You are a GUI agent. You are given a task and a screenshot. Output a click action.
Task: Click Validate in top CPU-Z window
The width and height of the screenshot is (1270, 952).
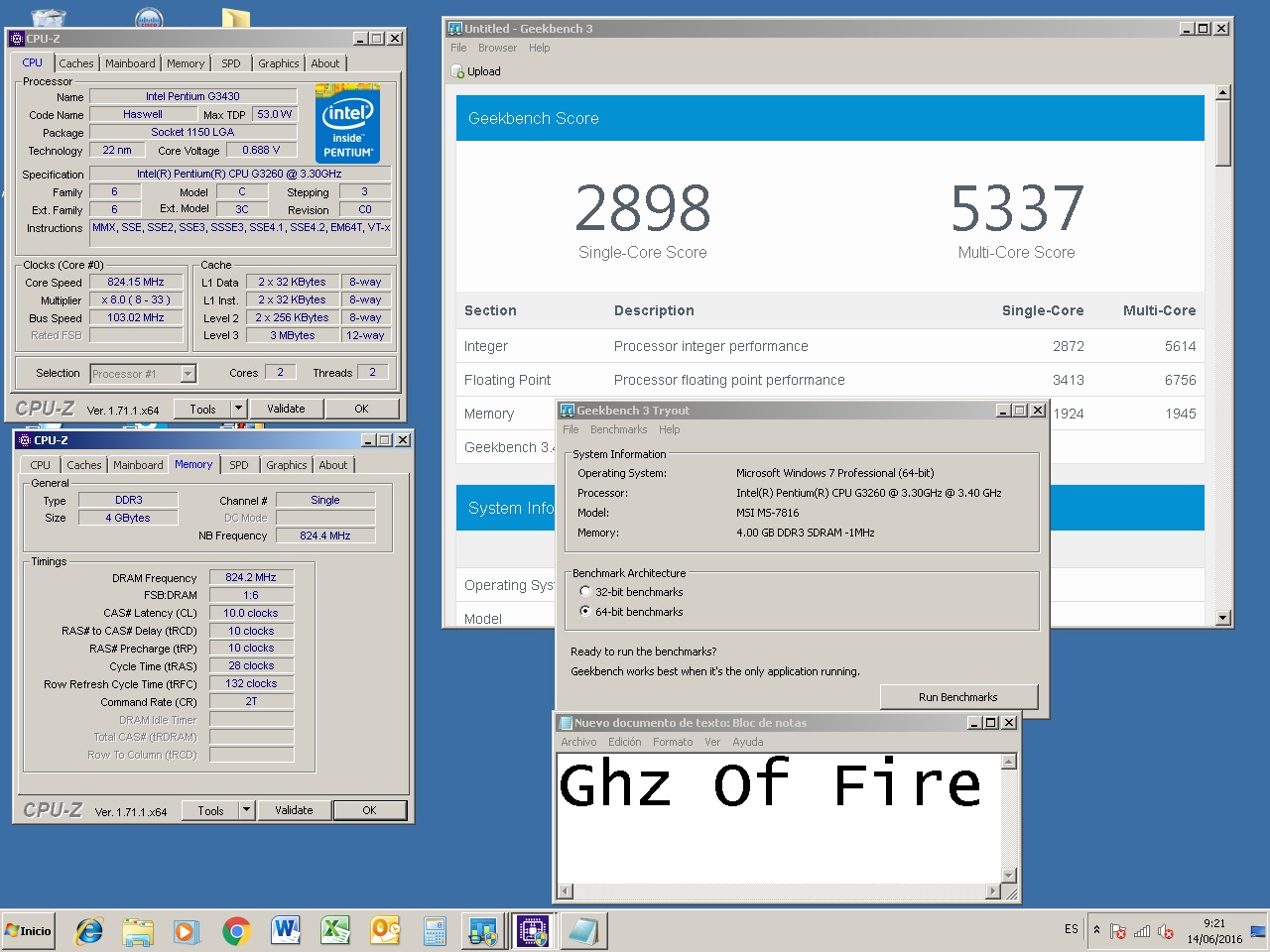(286, 409)
